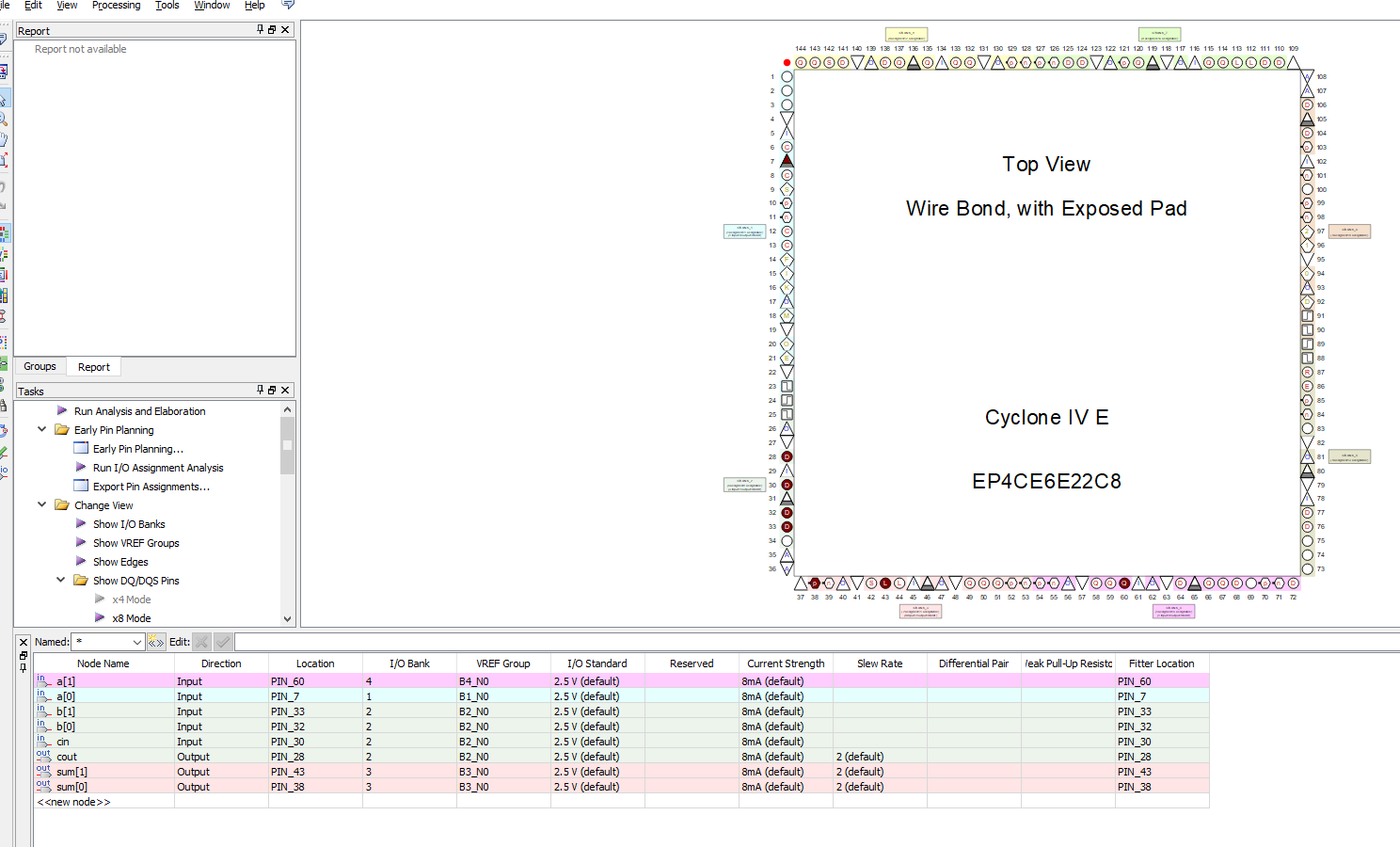
Task: Click the Tasks panel scrollbar thumb
Action: pos(287,445)
